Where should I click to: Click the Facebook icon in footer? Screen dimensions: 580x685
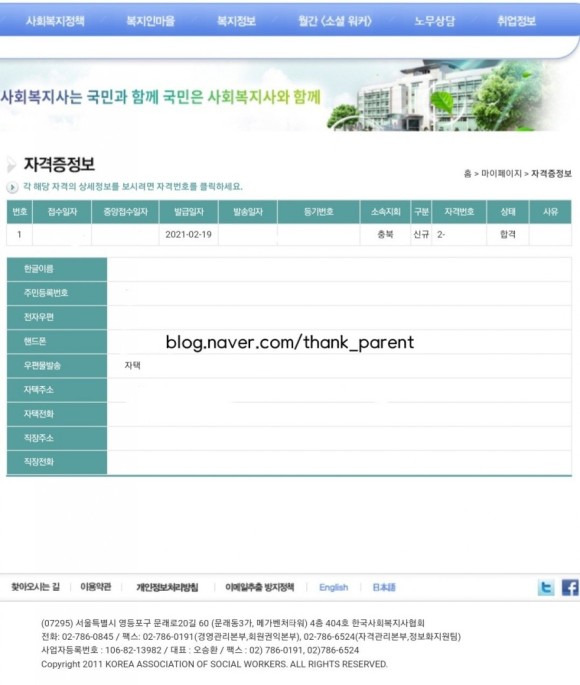pyautogui.click(x=570, y=587)
